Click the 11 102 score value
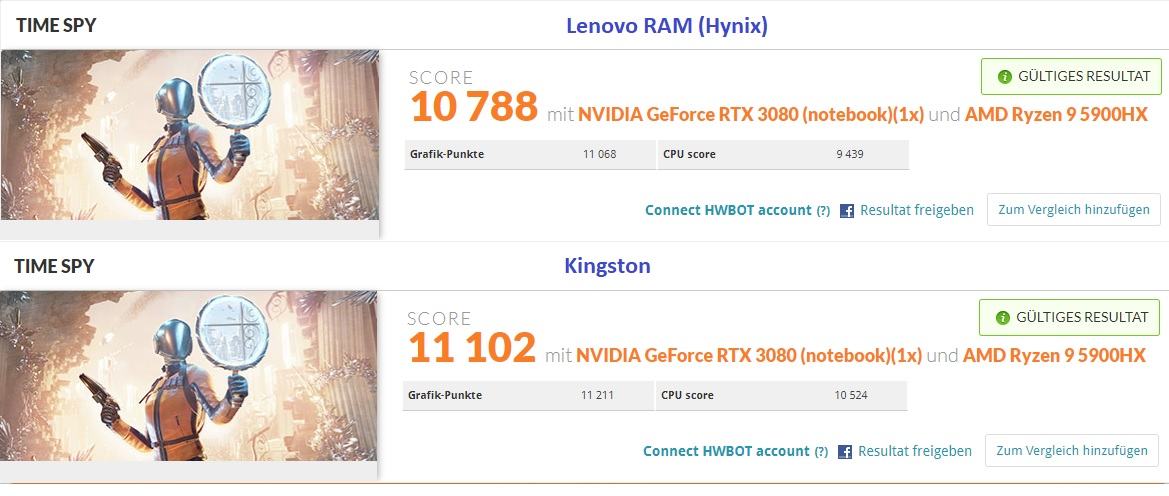Screen dimensions: 1169x496 [x=472, y=349]
